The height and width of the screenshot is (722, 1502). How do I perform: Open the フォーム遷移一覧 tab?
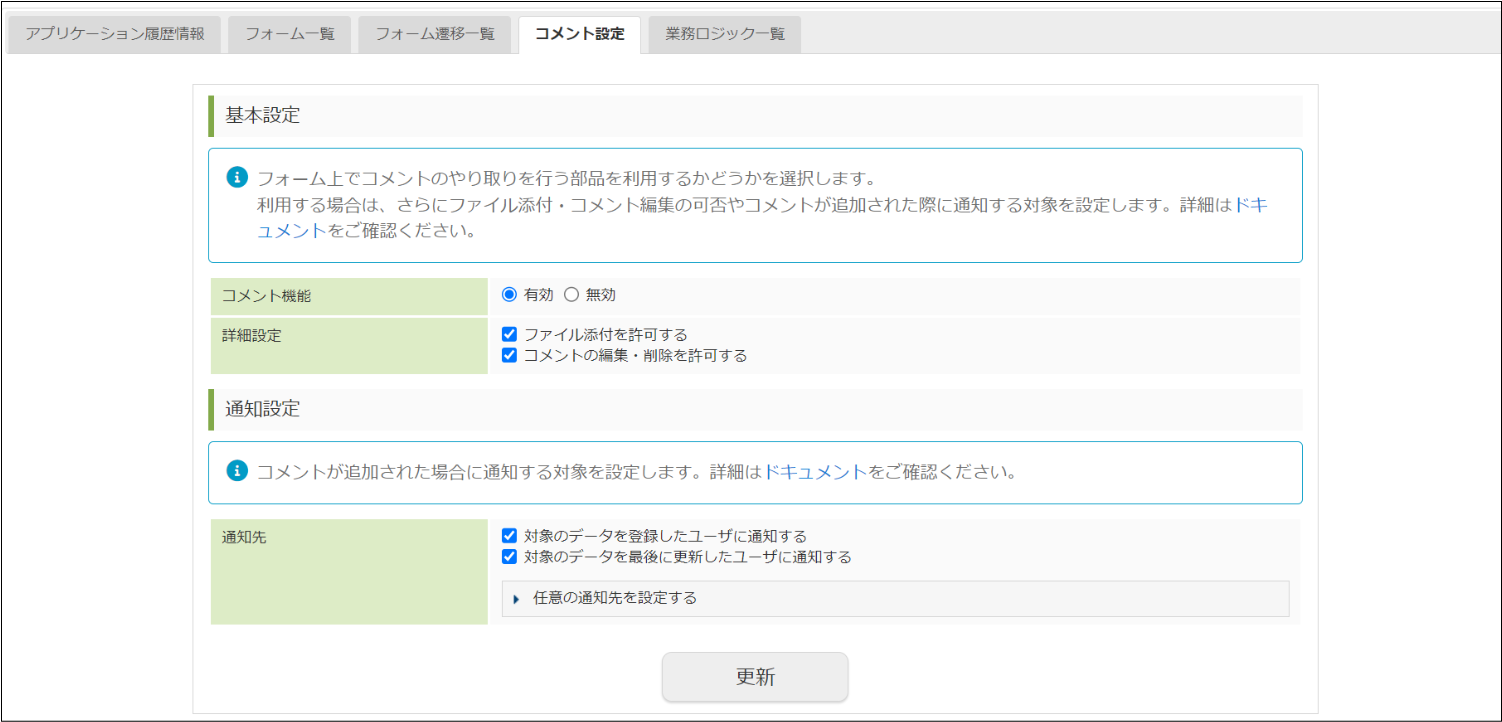[435, 34]
